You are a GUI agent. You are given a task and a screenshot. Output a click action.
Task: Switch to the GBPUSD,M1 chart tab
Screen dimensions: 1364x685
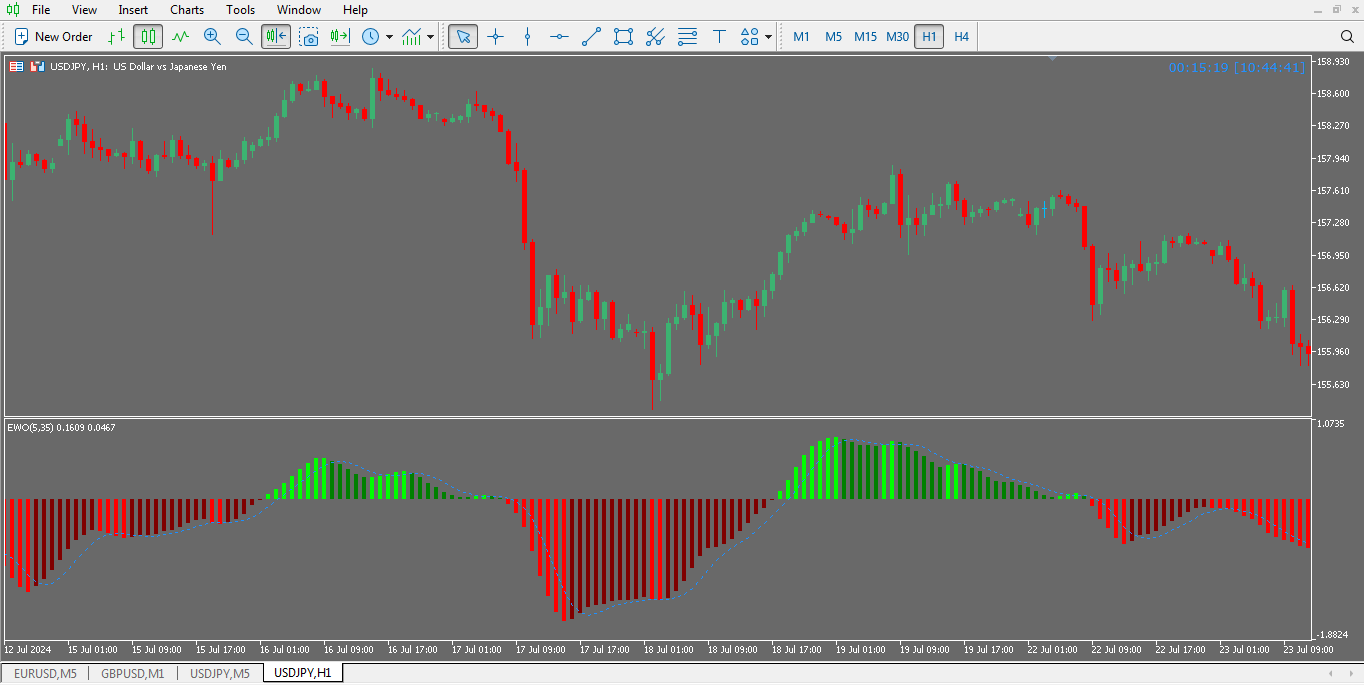coord(133,673)
